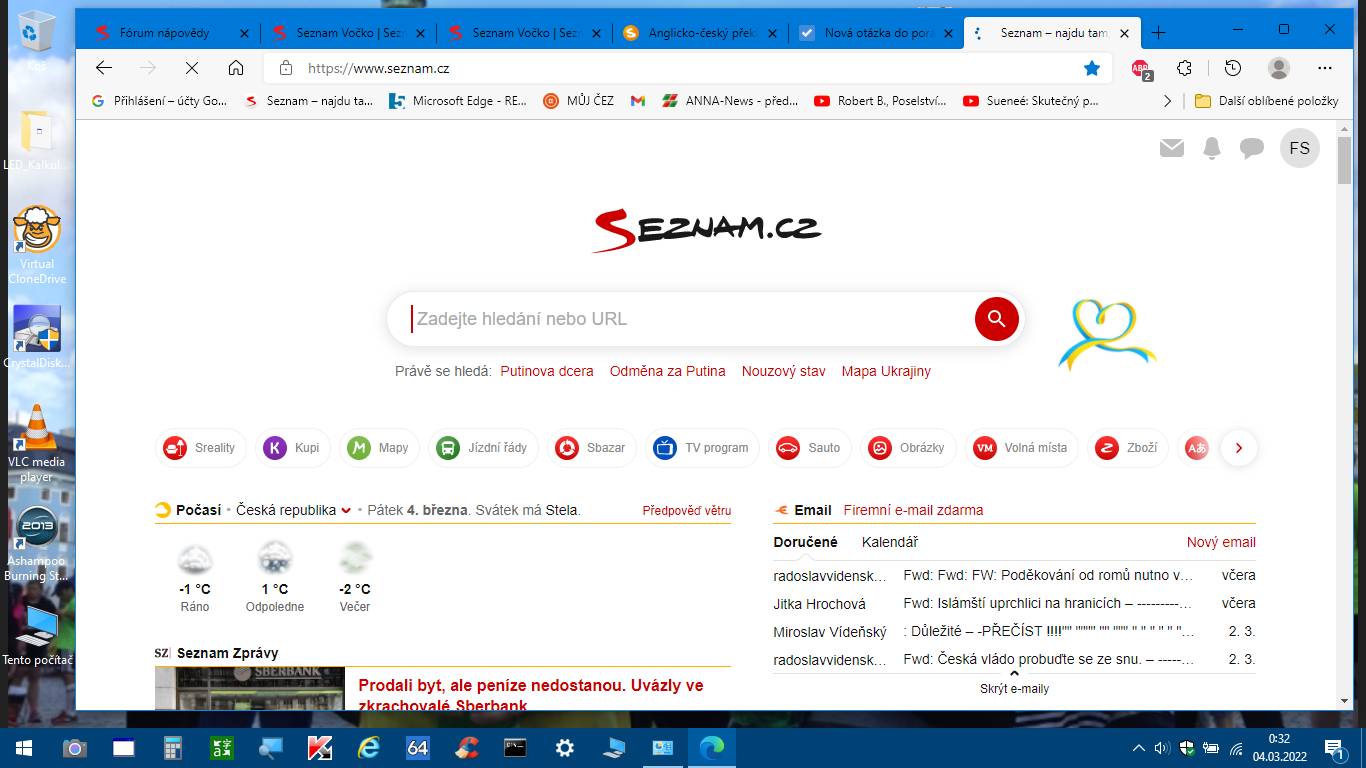Close the Fórum nápovědy tab
The width and height of the screenshot is (1366, 768).
click(244, 33)
